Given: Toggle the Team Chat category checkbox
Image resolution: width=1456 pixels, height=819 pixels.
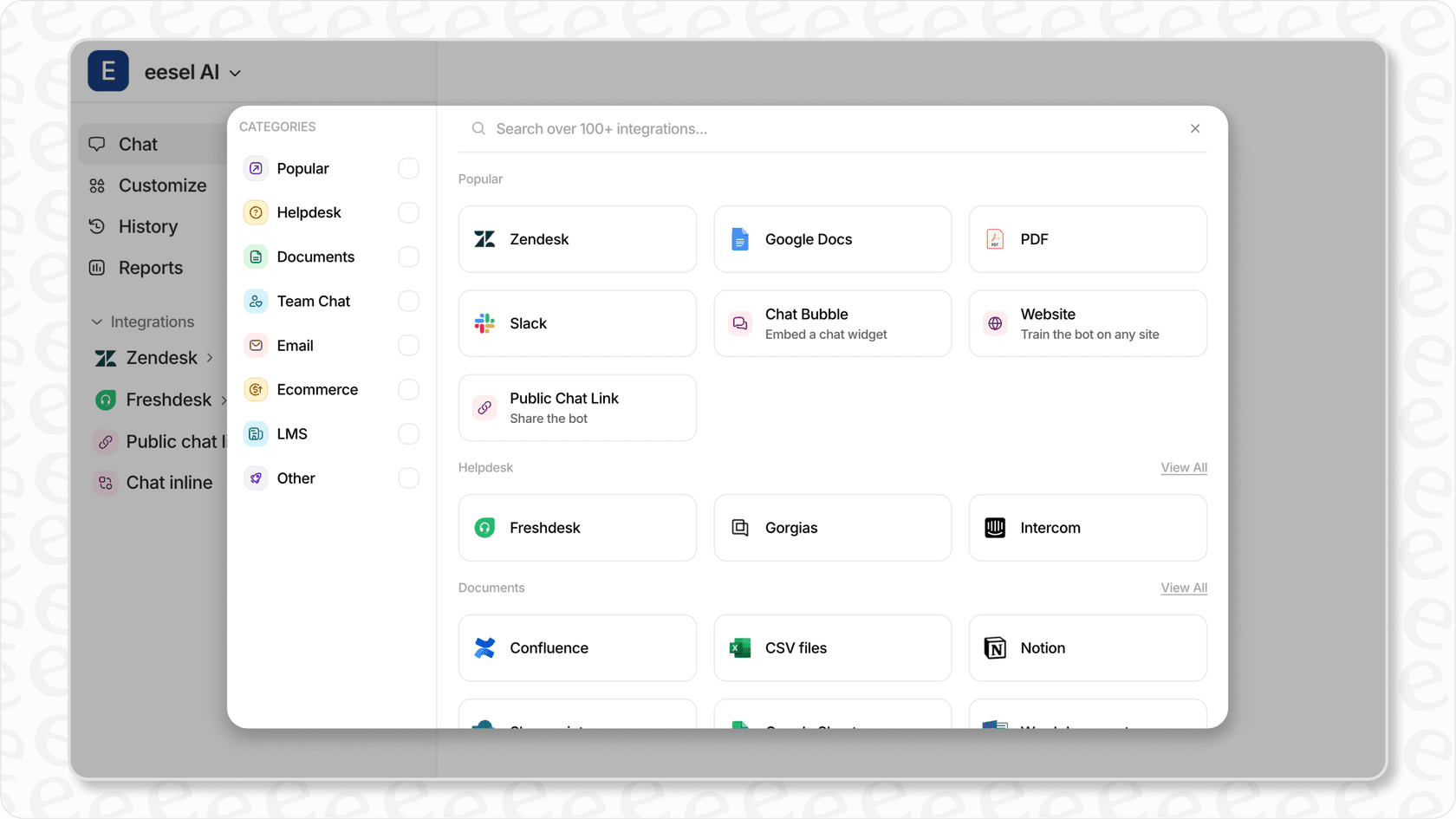Looking at the screenshot, I should (408, 301).
